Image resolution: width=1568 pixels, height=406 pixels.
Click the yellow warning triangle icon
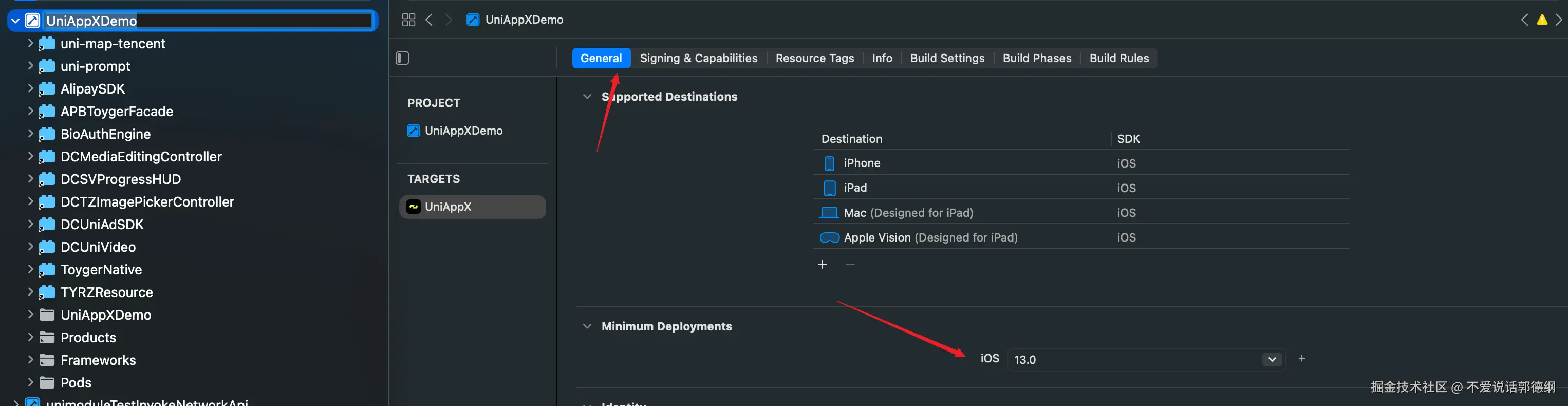[1542, 20]
